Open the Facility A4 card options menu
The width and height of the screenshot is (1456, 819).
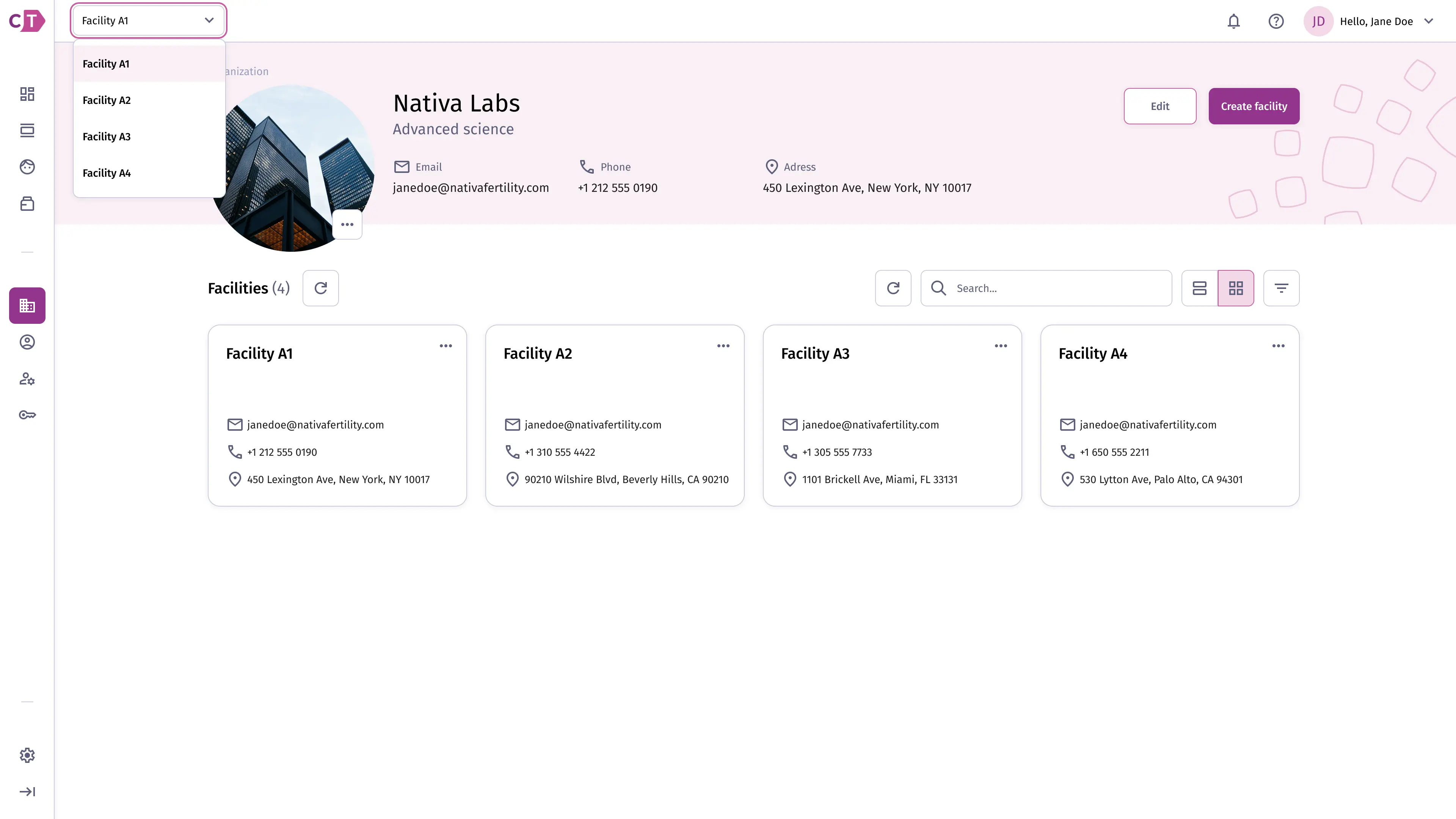click(x=1278, y=346)
